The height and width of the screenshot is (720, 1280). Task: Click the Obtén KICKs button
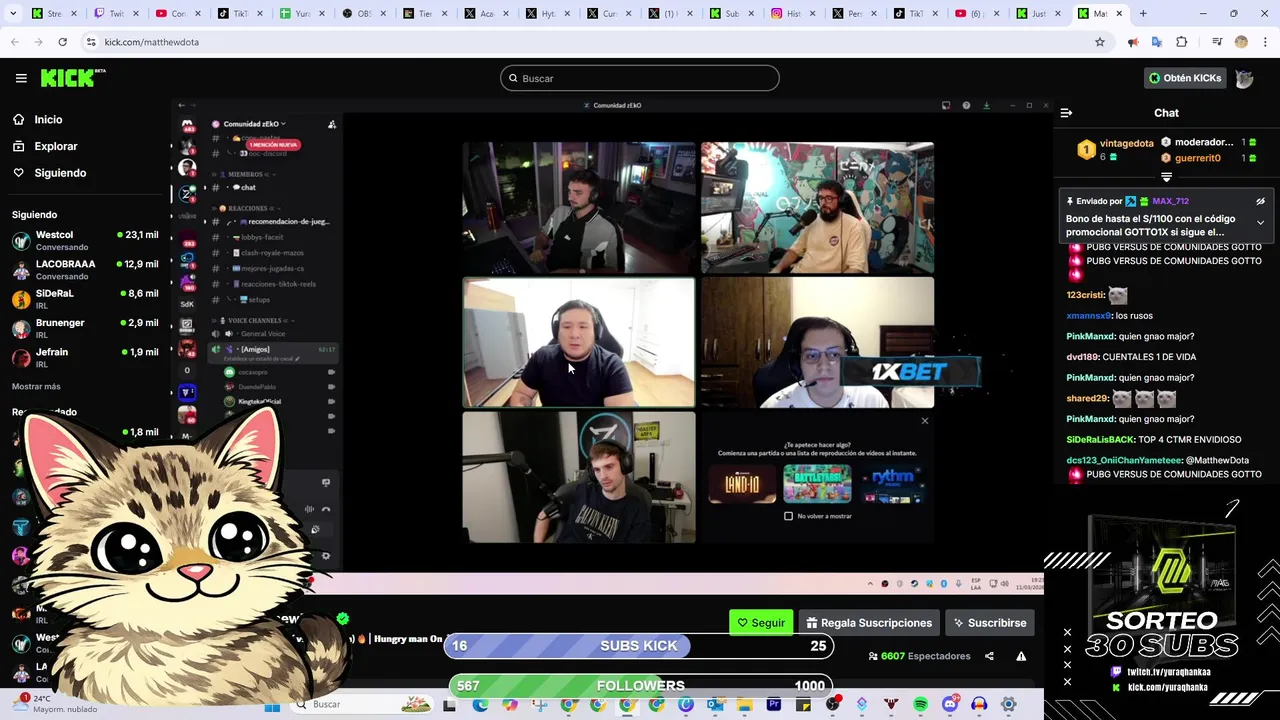tap(1185, 78)
